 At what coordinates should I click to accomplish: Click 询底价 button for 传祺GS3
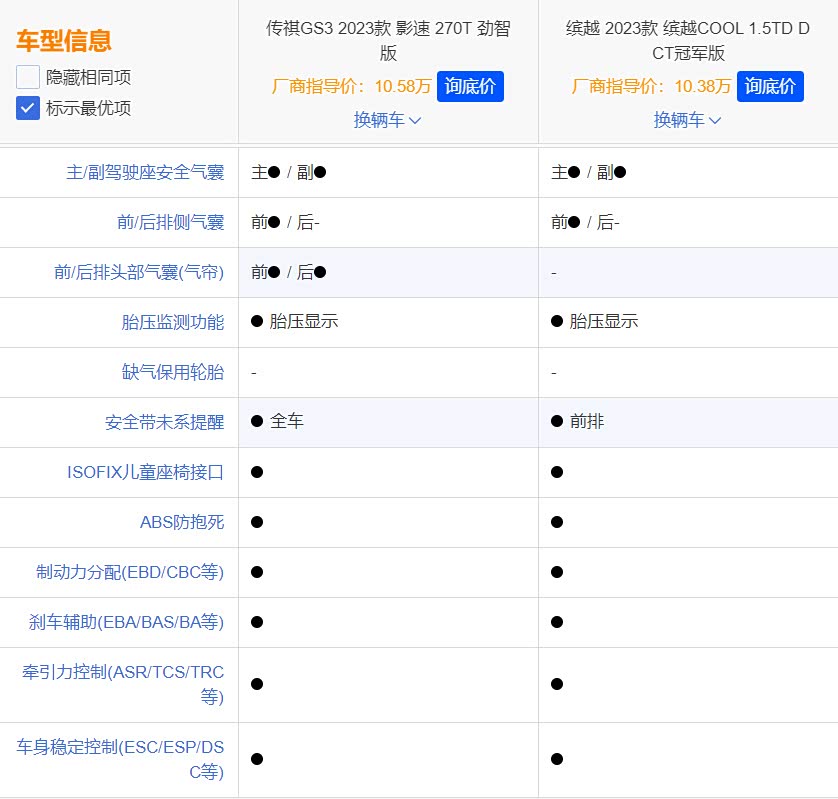470,86
